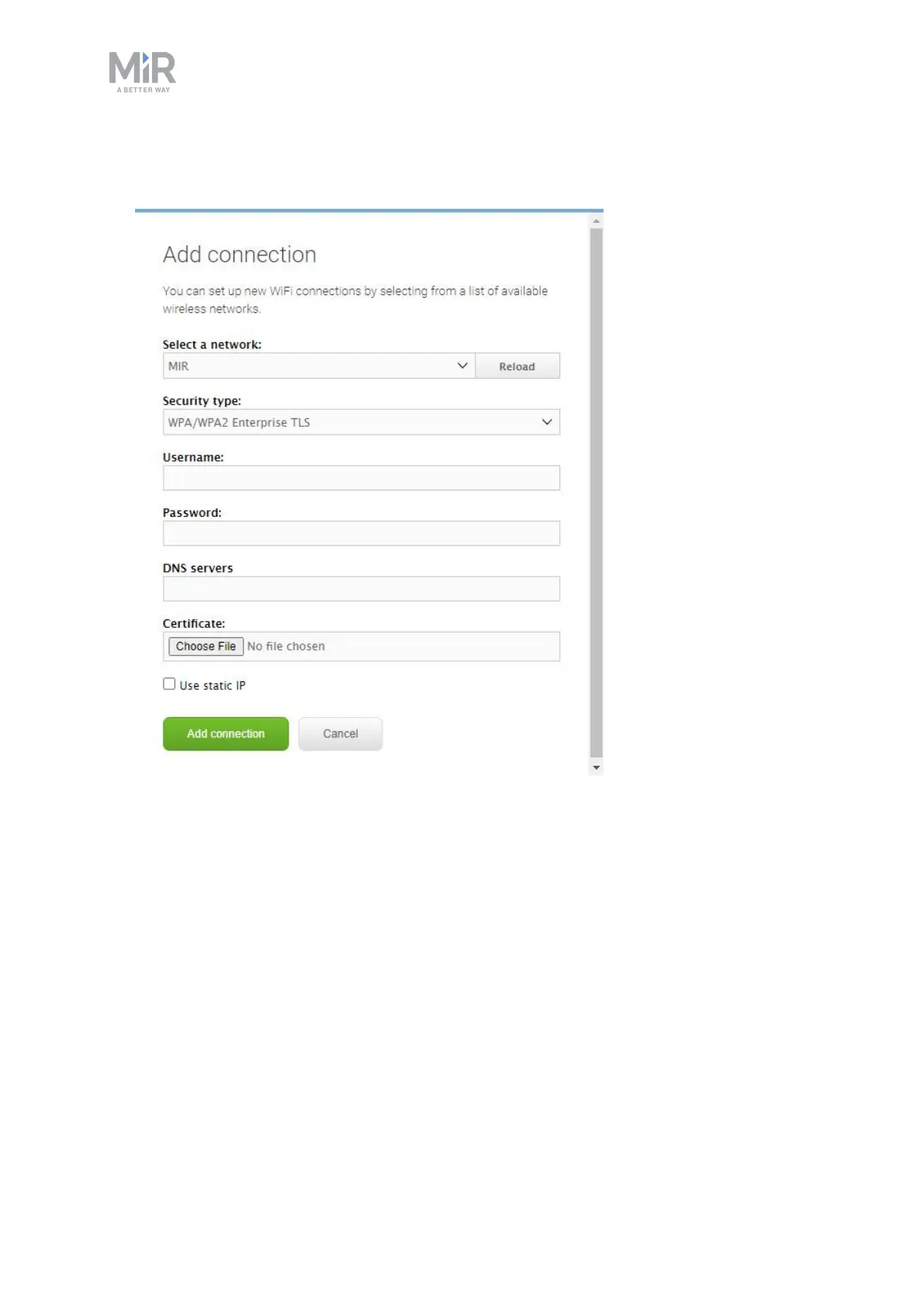Click the No file chosen text area
Viewport: 924px width, 1307px height.
tap(286, 647)
